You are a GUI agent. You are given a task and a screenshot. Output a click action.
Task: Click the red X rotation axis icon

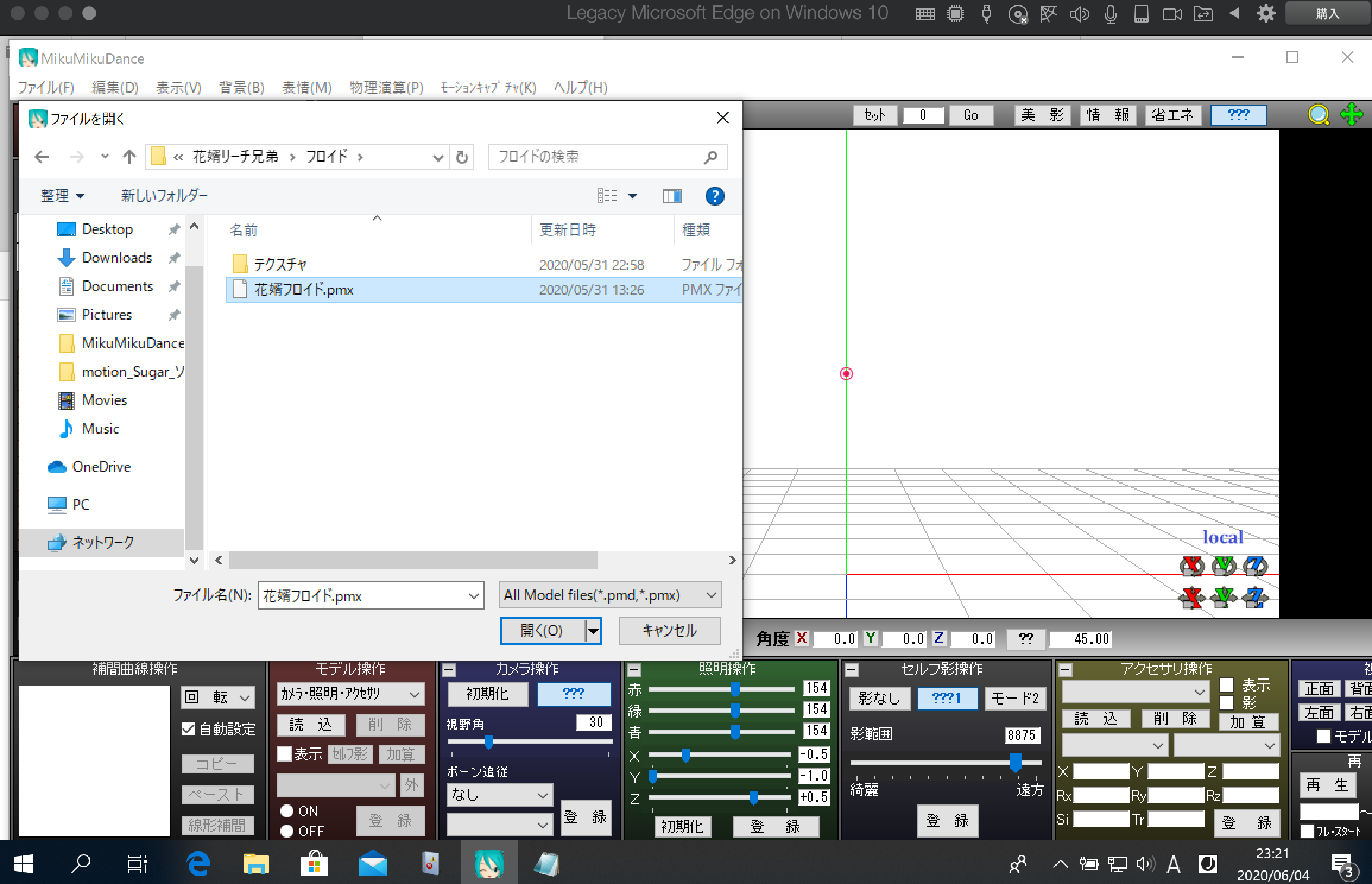(1192, 566)
